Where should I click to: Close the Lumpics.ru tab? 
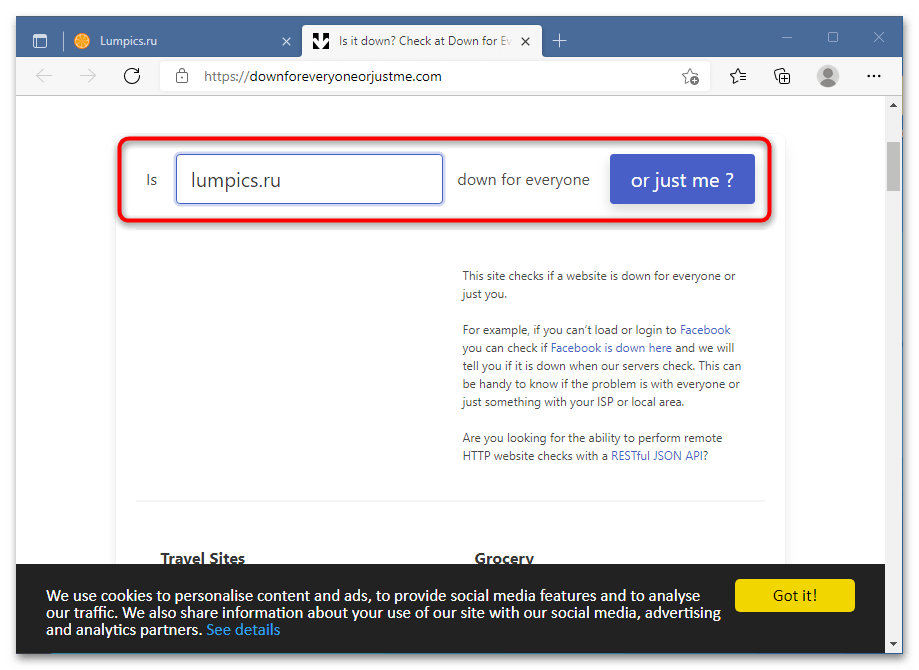click(x=286, y=42)
